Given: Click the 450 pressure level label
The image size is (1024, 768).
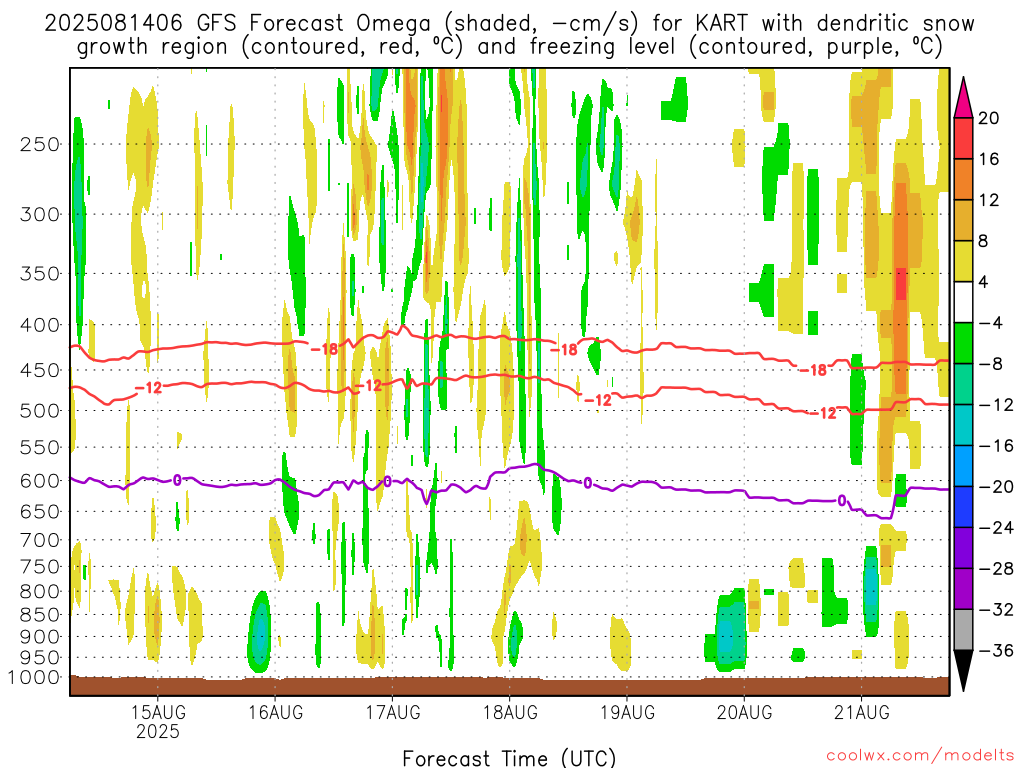Looking at the screenshot, I should tap(39, 370).
